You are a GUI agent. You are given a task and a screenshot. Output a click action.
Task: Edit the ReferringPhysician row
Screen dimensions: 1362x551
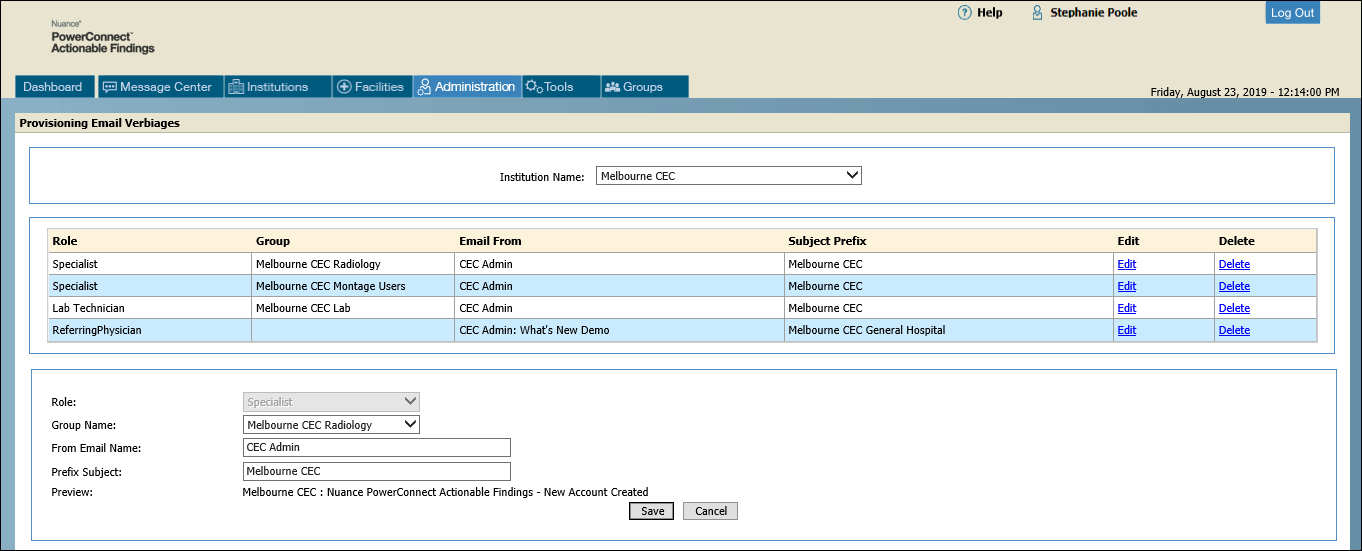(1126, 330)
